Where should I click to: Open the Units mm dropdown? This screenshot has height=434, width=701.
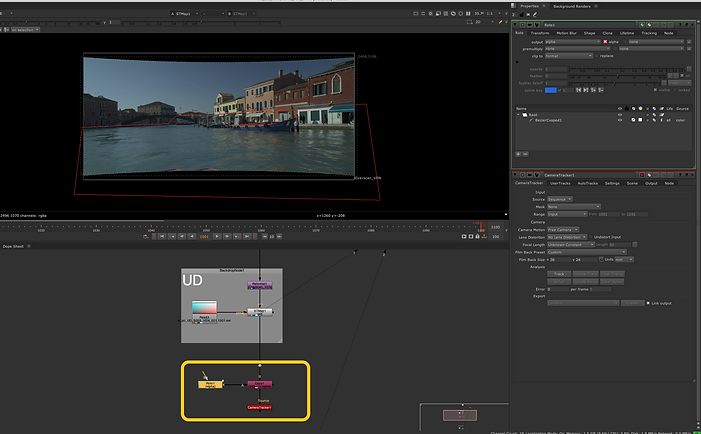624,260
